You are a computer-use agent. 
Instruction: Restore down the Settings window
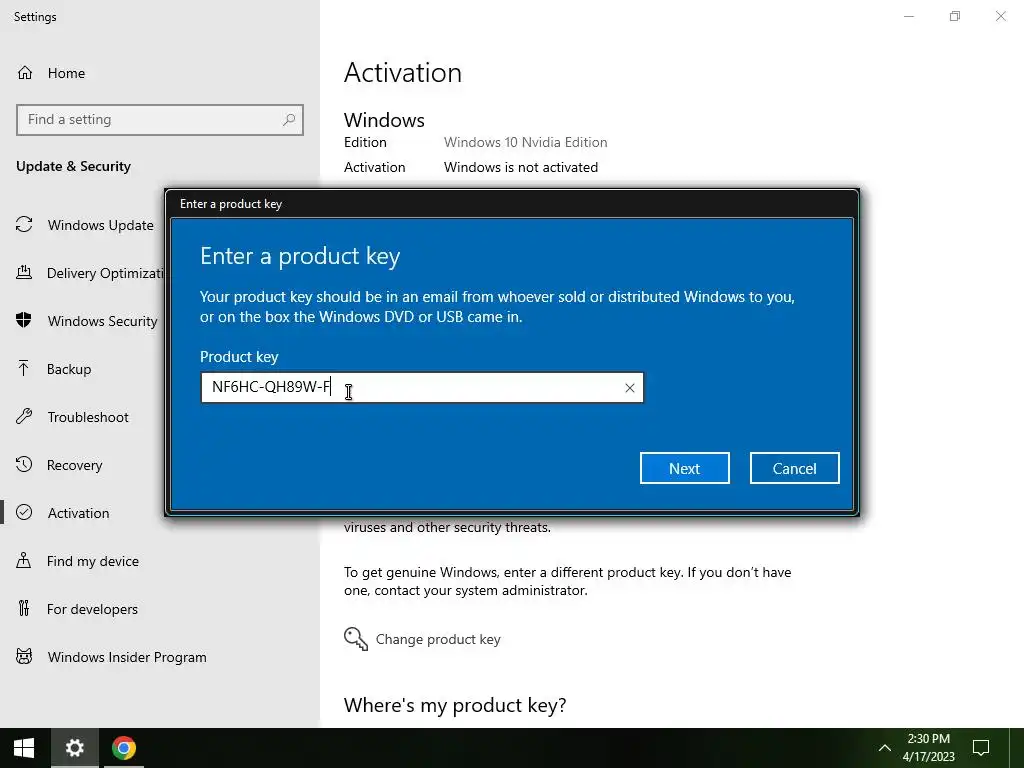pos(954,16)
